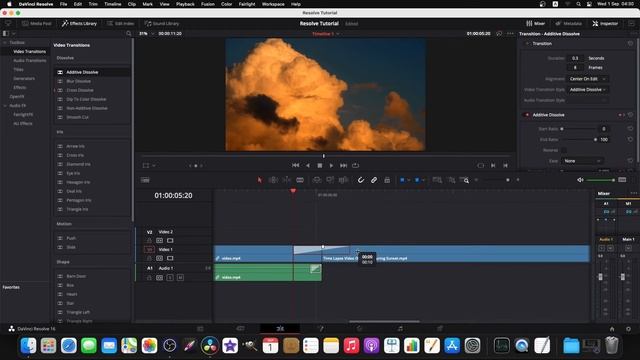
Task: Switch to the Edit page tab
Action: [280, 329]
